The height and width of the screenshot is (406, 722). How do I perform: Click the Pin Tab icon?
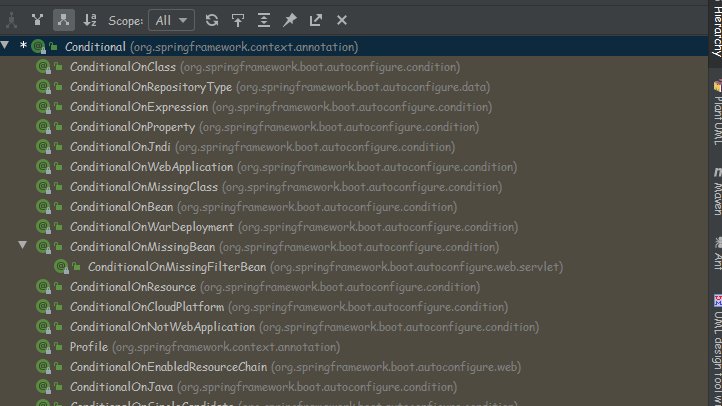pyautogui.click(x=290, y=20)
